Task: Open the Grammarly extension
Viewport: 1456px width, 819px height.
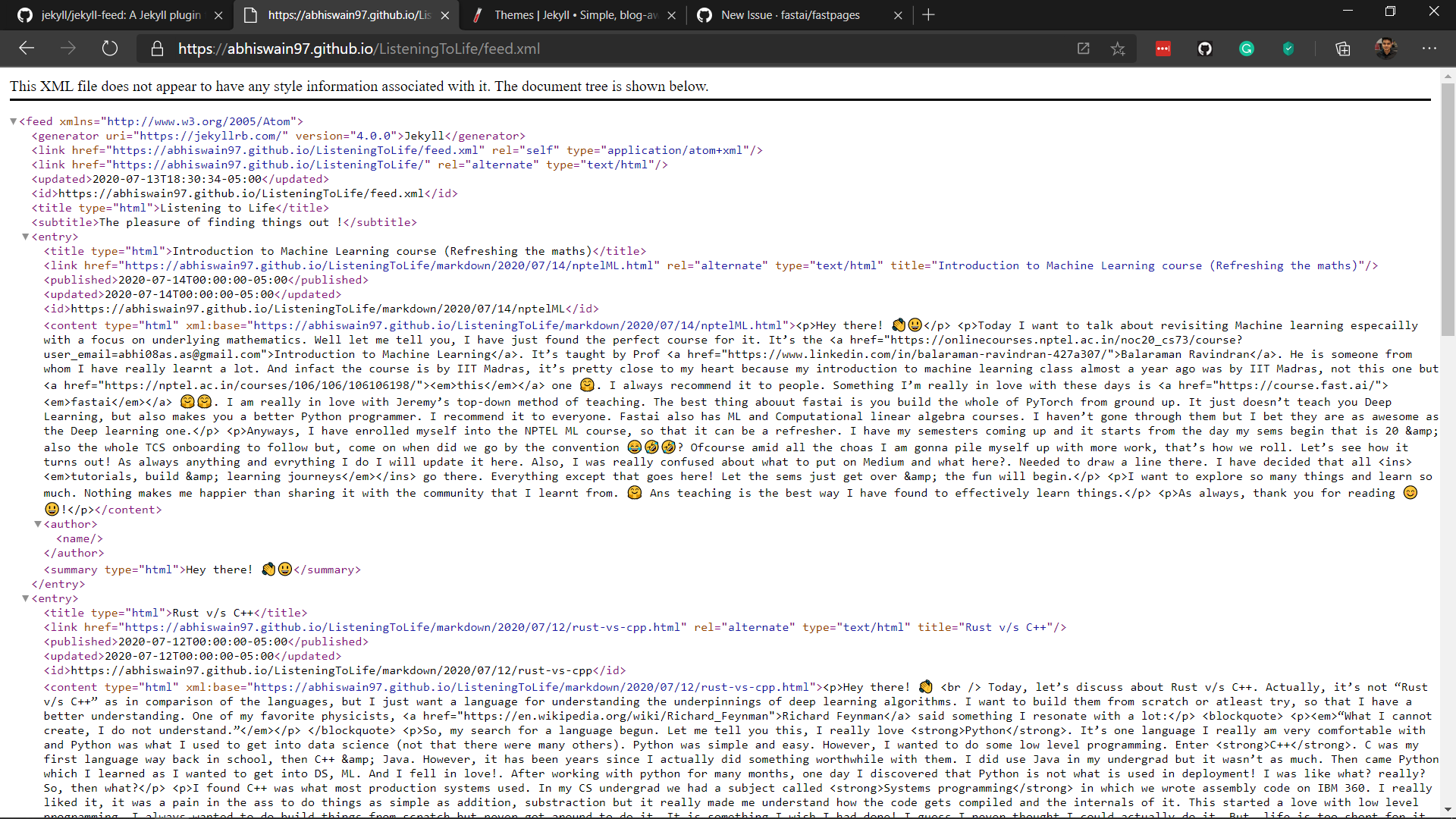Action: tap(1247, 48)
